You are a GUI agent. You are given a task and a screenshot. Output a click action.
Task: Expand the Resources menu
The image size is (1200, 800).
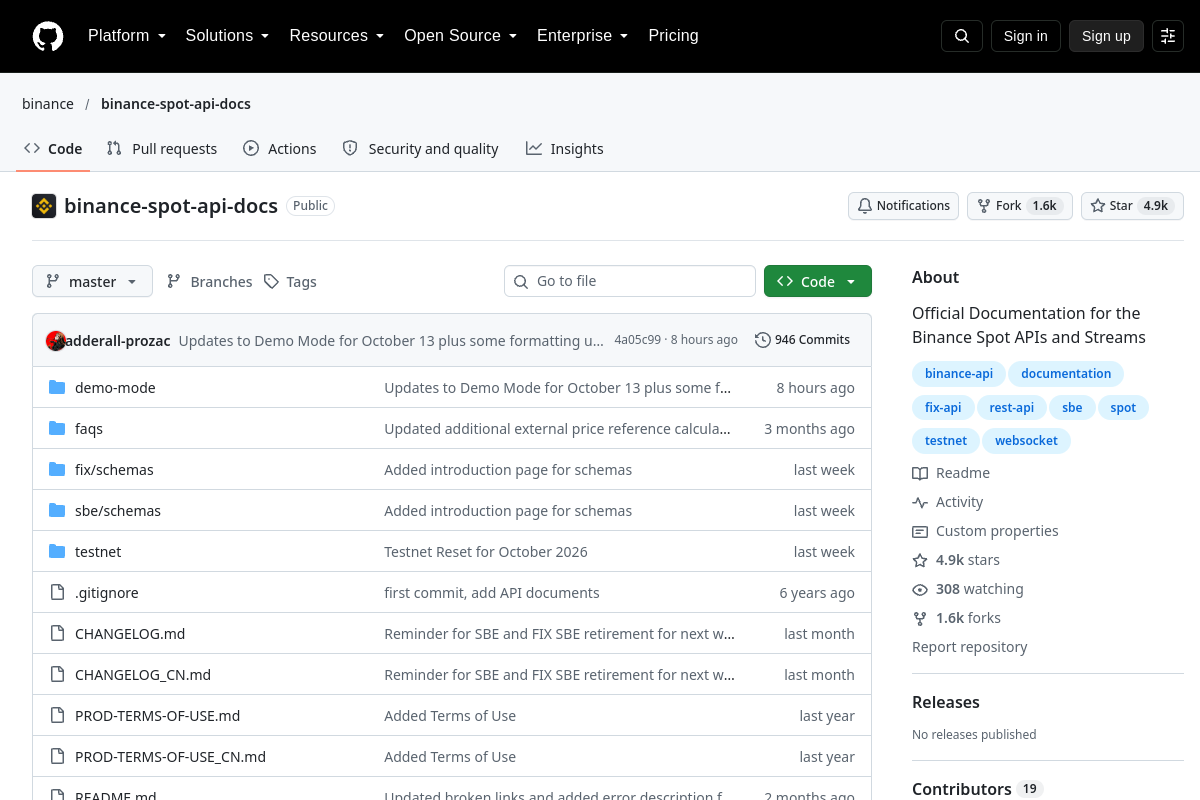click(x=337, y=36)
